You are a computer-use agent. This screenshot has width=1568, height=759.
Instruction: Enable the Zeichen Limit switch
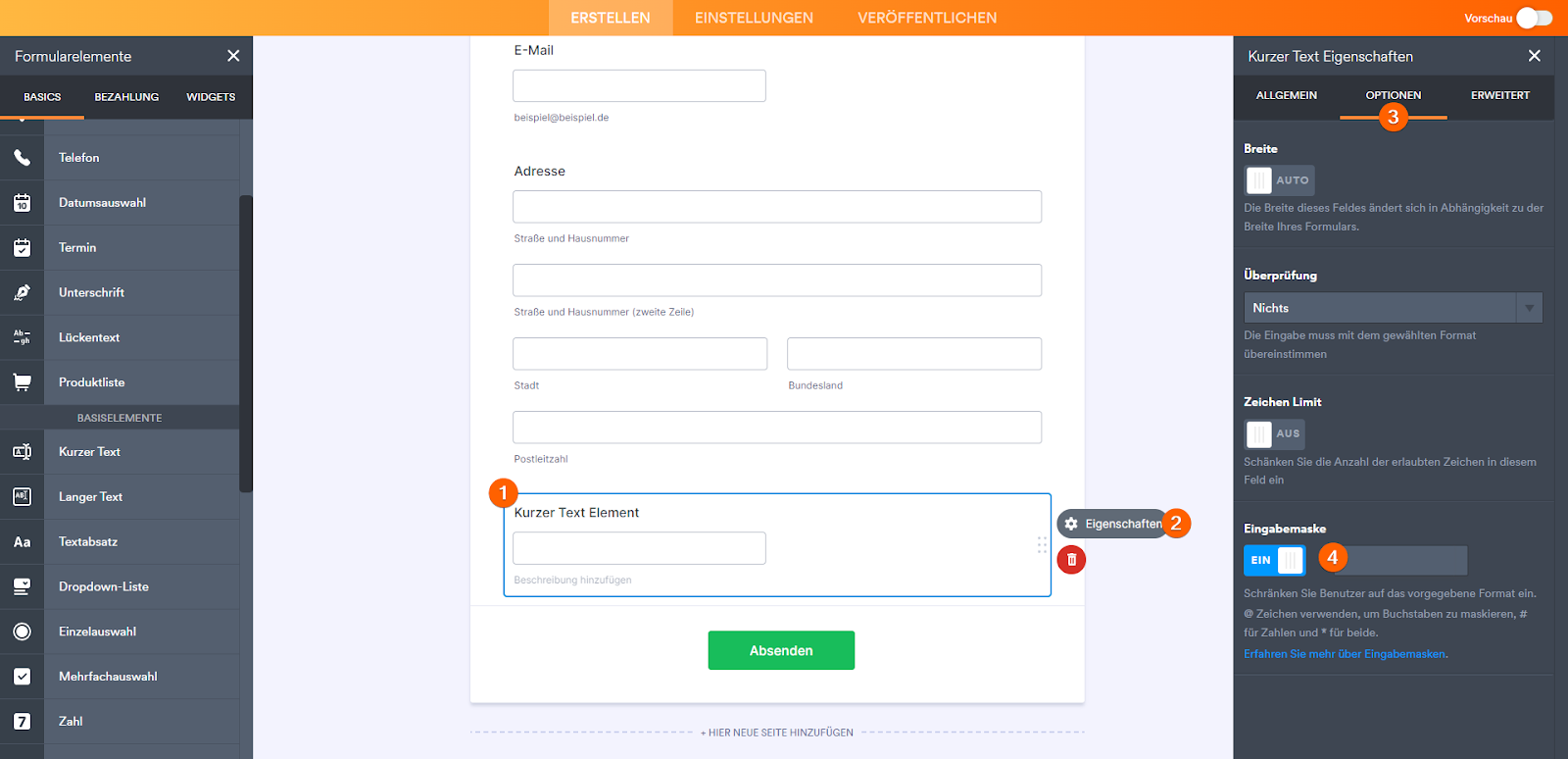click(x=1274, y=433)
